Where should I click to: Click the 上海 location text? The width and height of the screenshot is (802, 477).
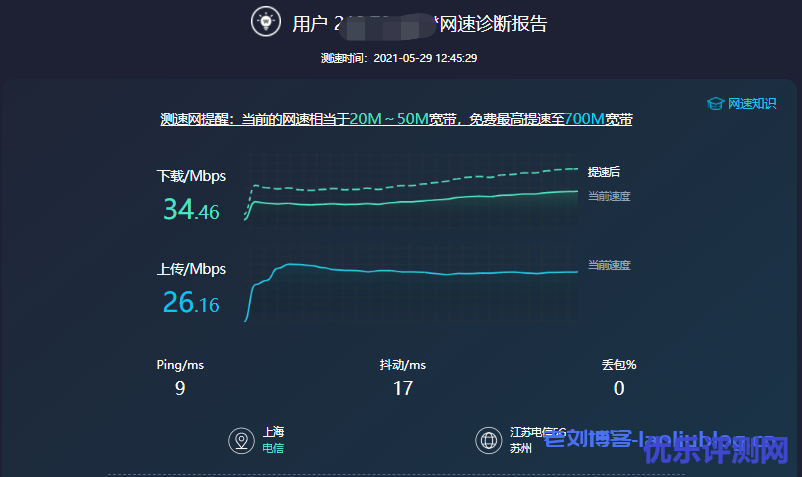point(274,432)
